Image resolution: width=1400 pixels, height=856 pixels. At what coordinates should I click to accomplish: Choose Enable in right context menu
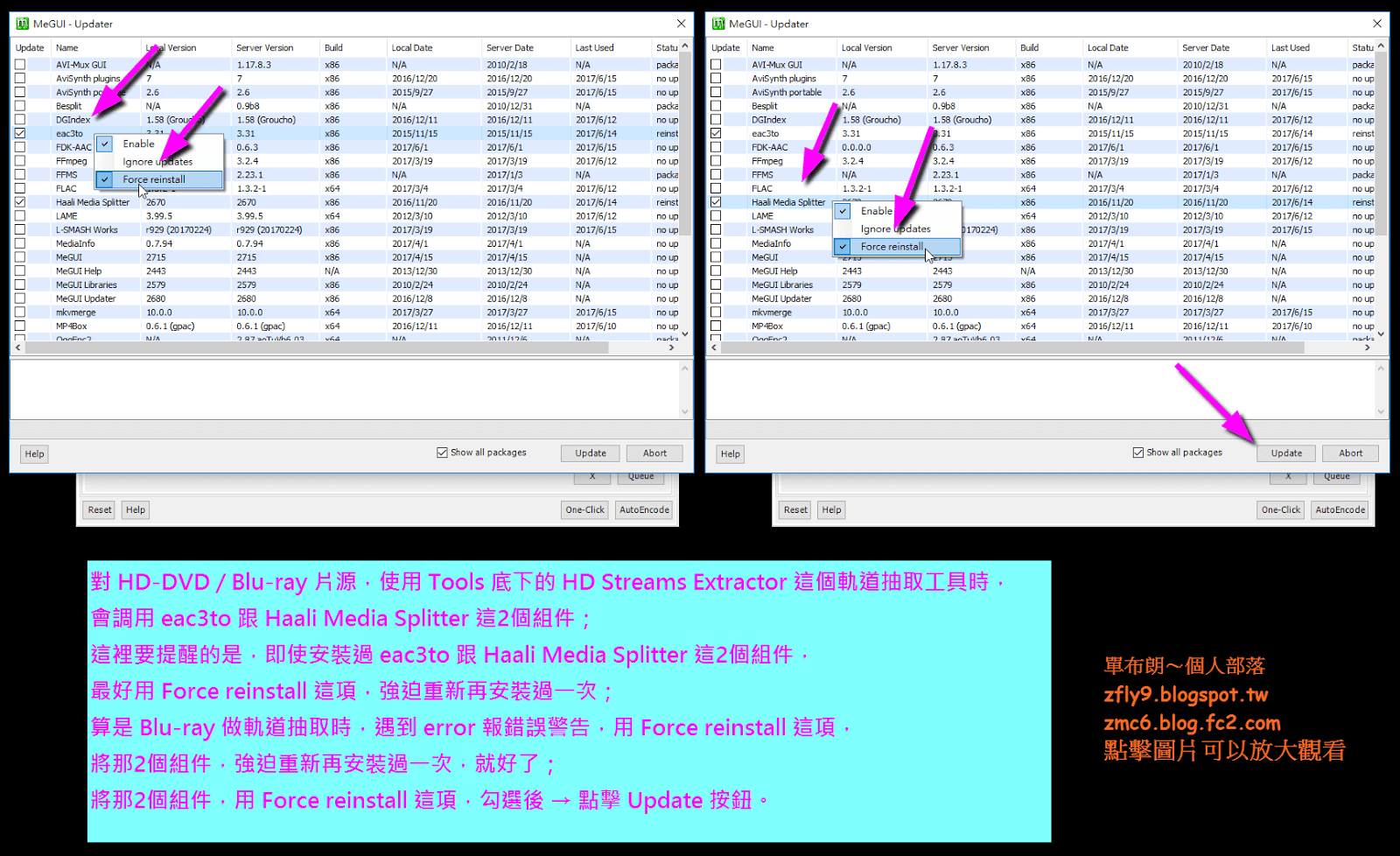click(x=897, y=211)
